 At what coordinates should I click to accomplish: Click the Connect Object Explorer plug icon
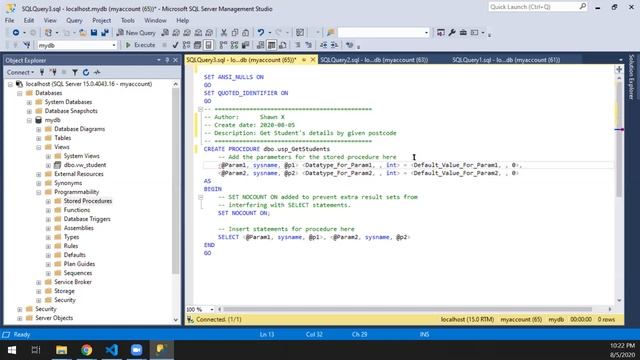click(x=42, y=72)
